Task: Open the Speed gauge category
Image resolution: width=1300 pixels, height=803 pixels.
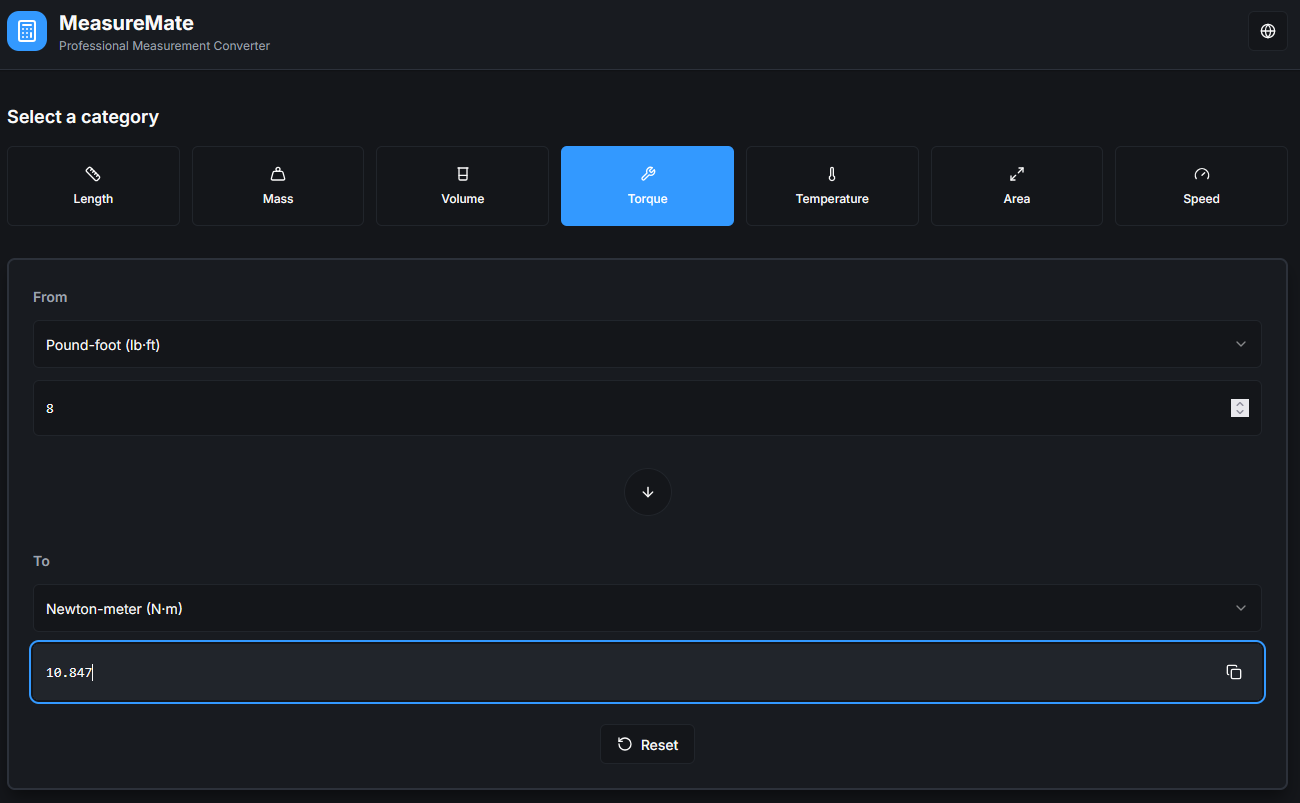Action: click(x=1201, y=186)
